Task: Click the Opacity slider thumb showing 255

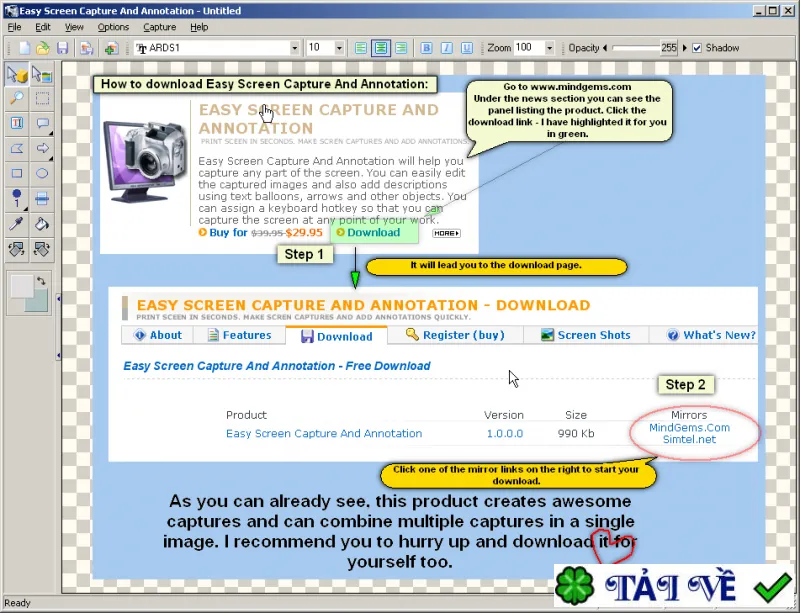Action: coord(668,48)
